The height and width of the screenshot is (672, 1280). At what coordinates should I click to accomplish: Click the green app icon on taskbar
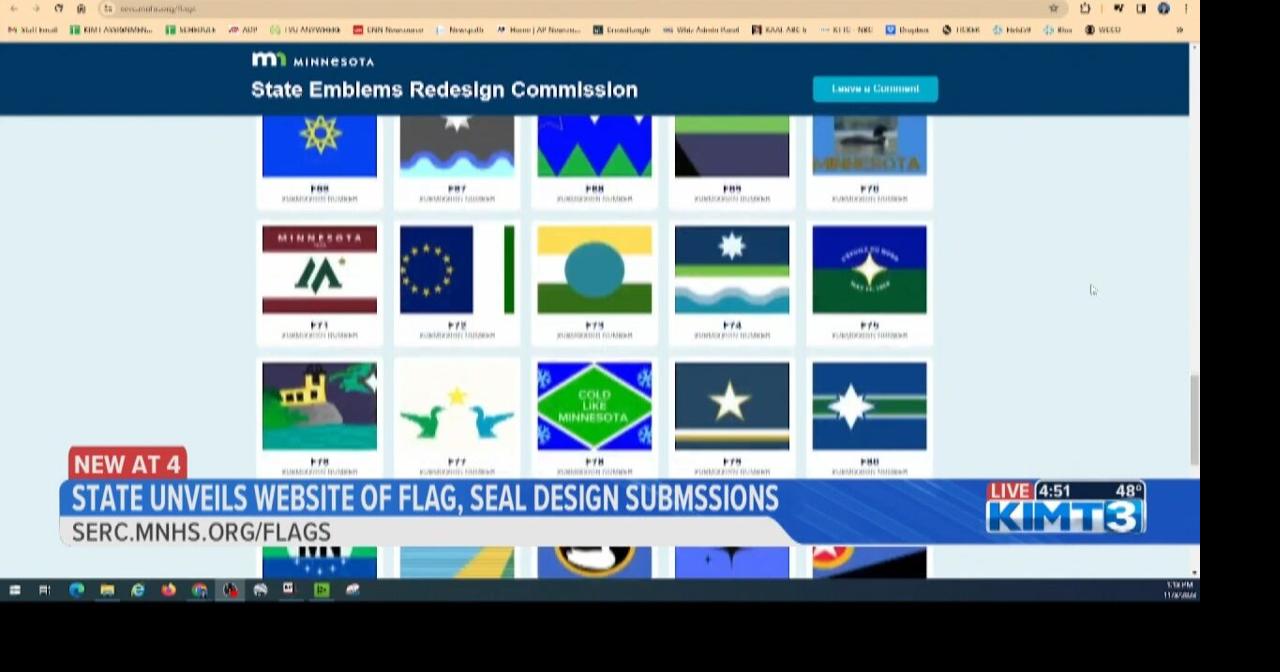click(321, 590)
